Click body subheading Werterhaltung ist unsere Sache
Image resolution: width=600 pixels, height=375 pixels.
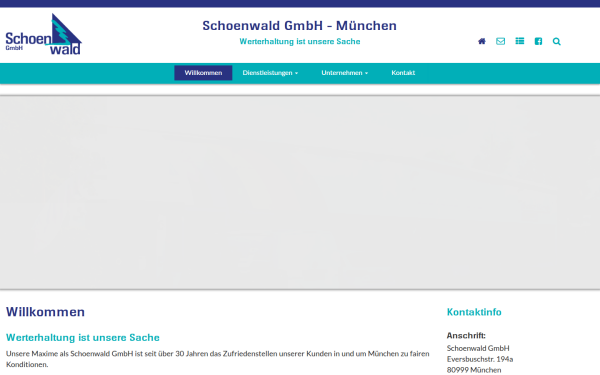(x=83, y=338)
